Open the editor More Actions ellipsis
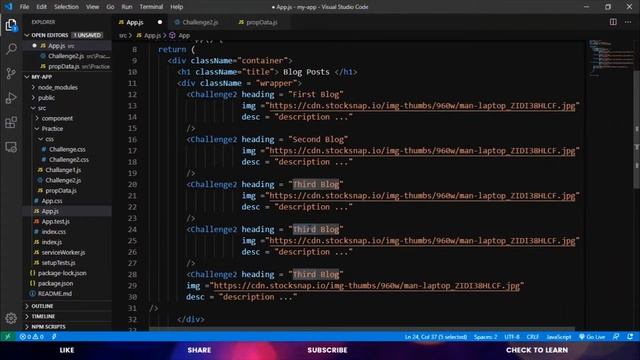 (628, 22)
